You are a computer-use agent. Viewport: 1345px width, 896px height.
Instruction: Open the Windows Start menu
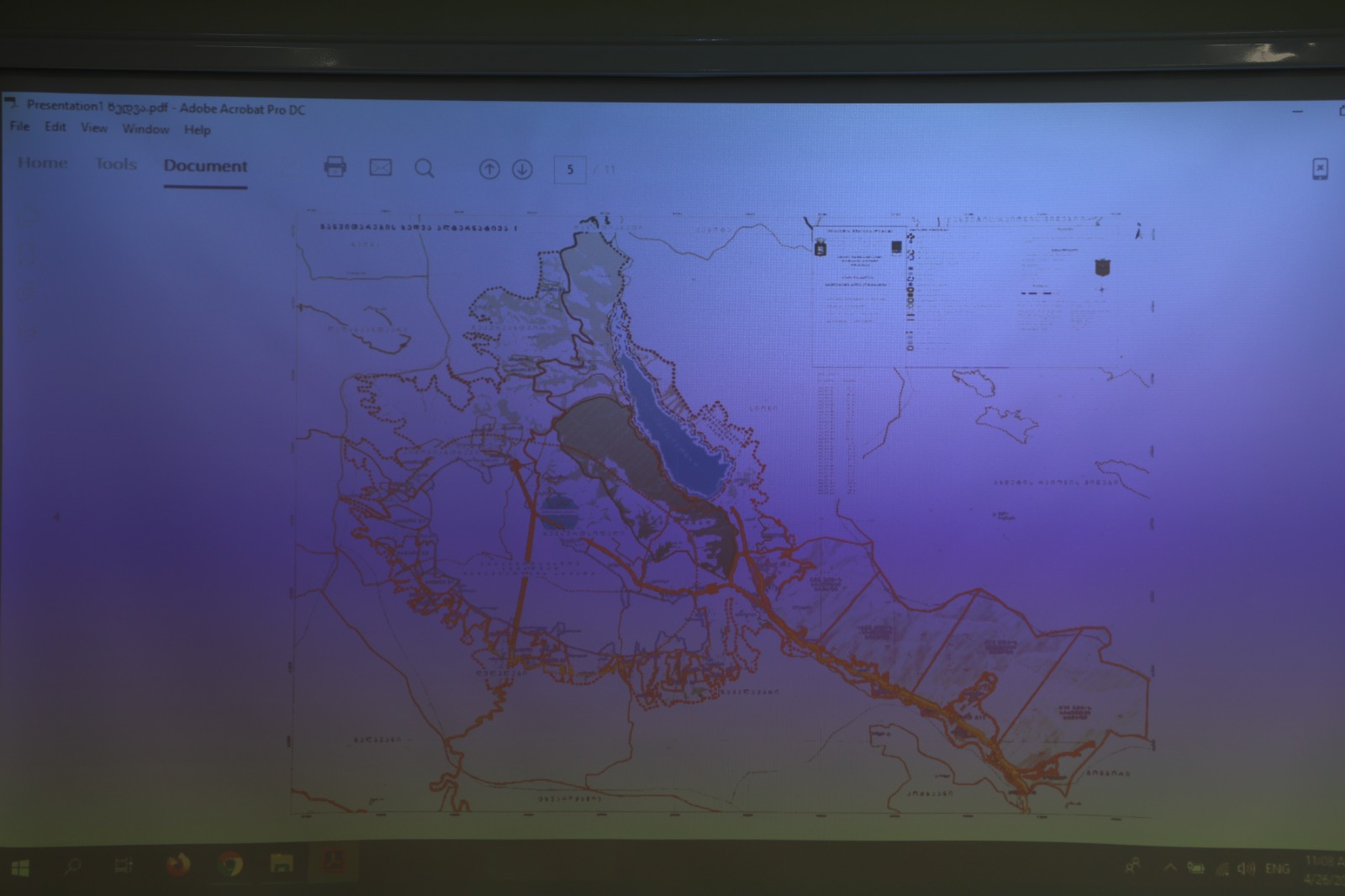(20, 867)
